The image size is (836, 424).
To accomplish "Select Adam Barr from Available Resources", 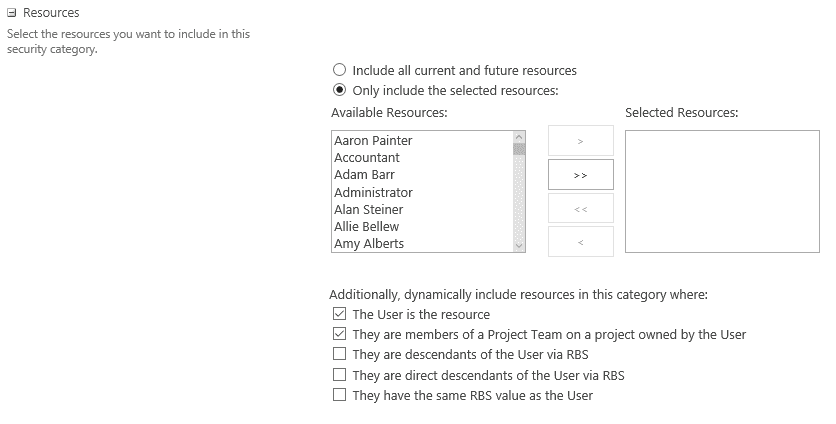I will click(x=364, y=174).
